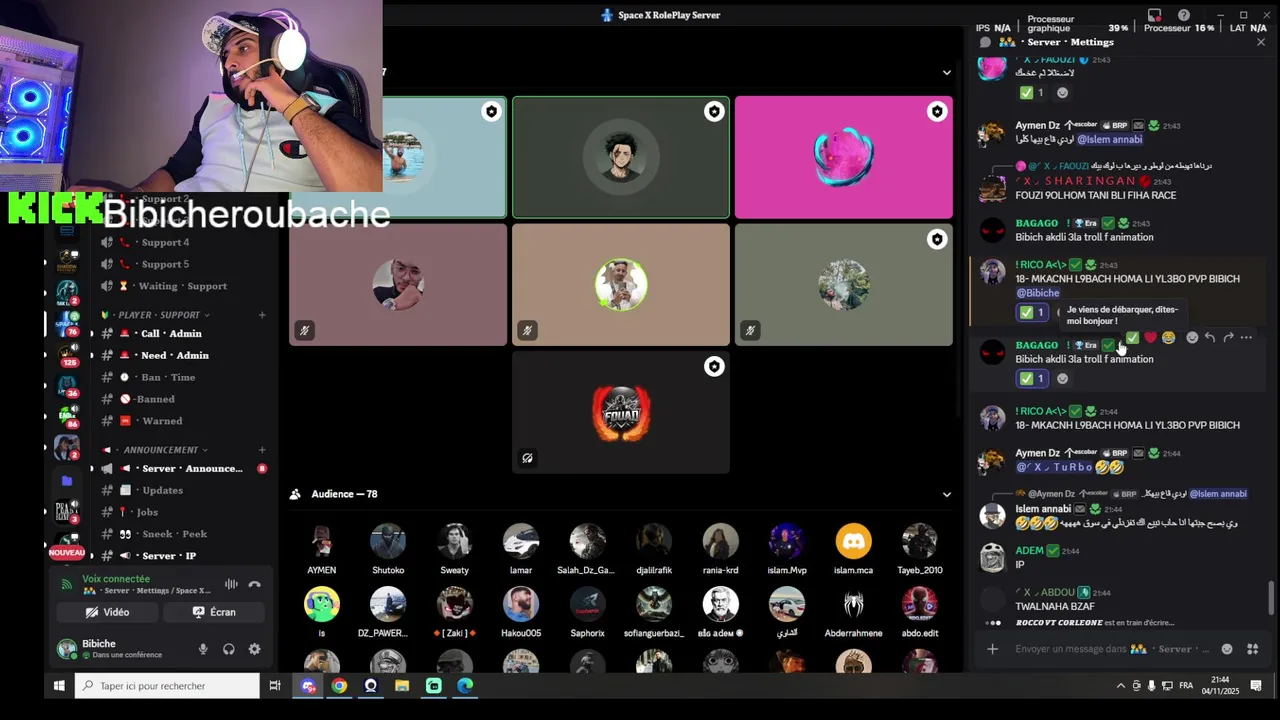Open File Explorer from the taskbar
The width and height of the screenshot is (1280, 720).
coord(402,686)
